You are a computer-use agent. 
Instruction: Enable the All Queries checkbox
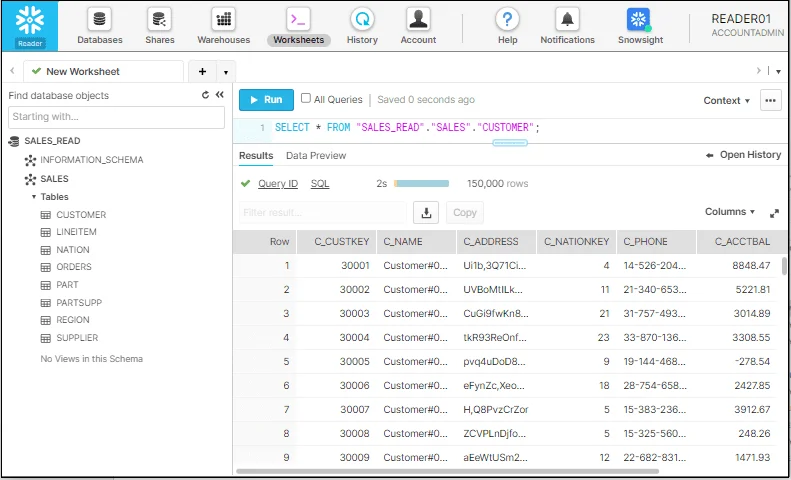pyautogui.click(x=306, y=98)
